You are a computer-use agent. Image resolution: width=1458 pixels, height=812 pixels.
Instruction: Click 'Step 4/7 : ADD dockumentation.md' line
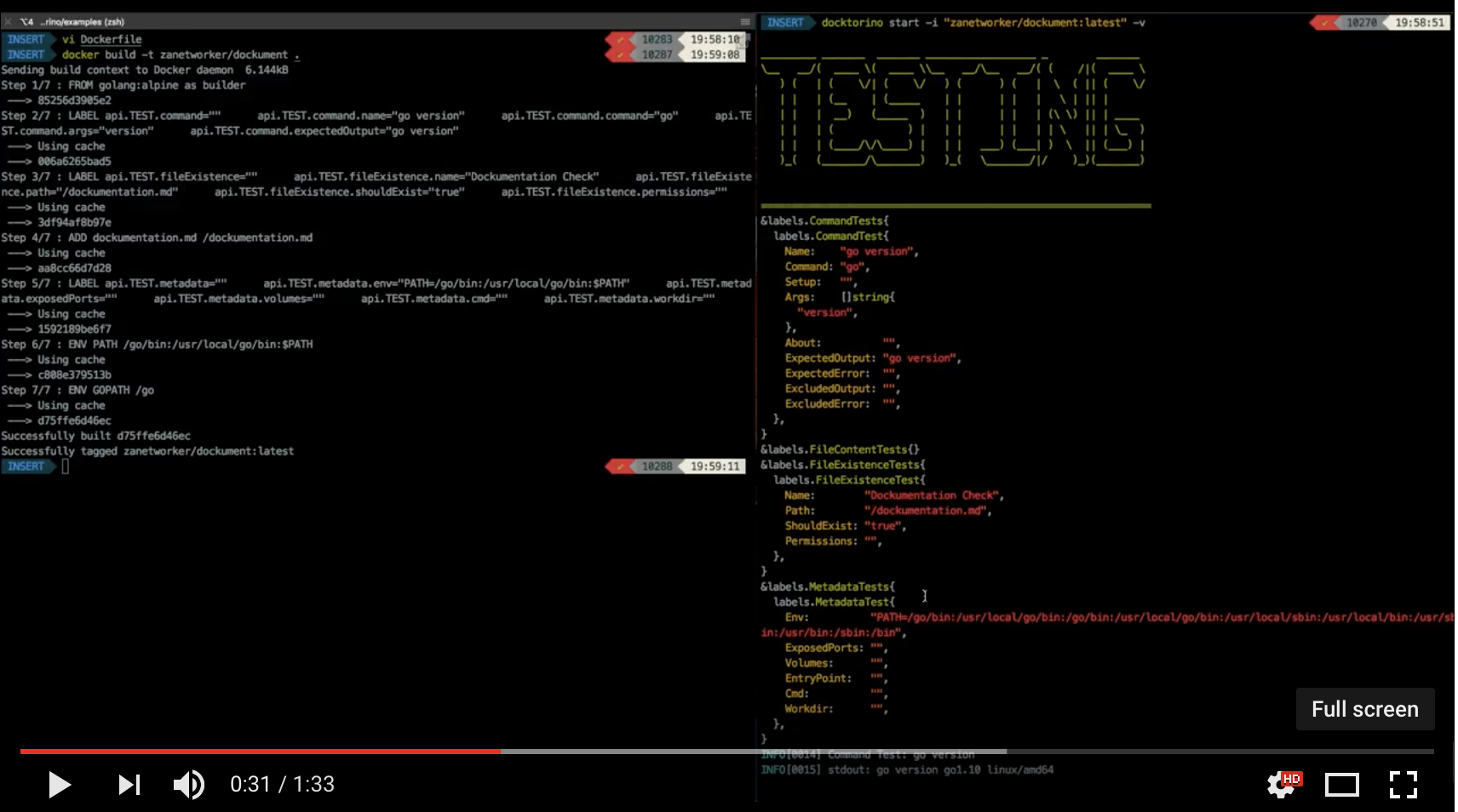[x=157, y=237]
